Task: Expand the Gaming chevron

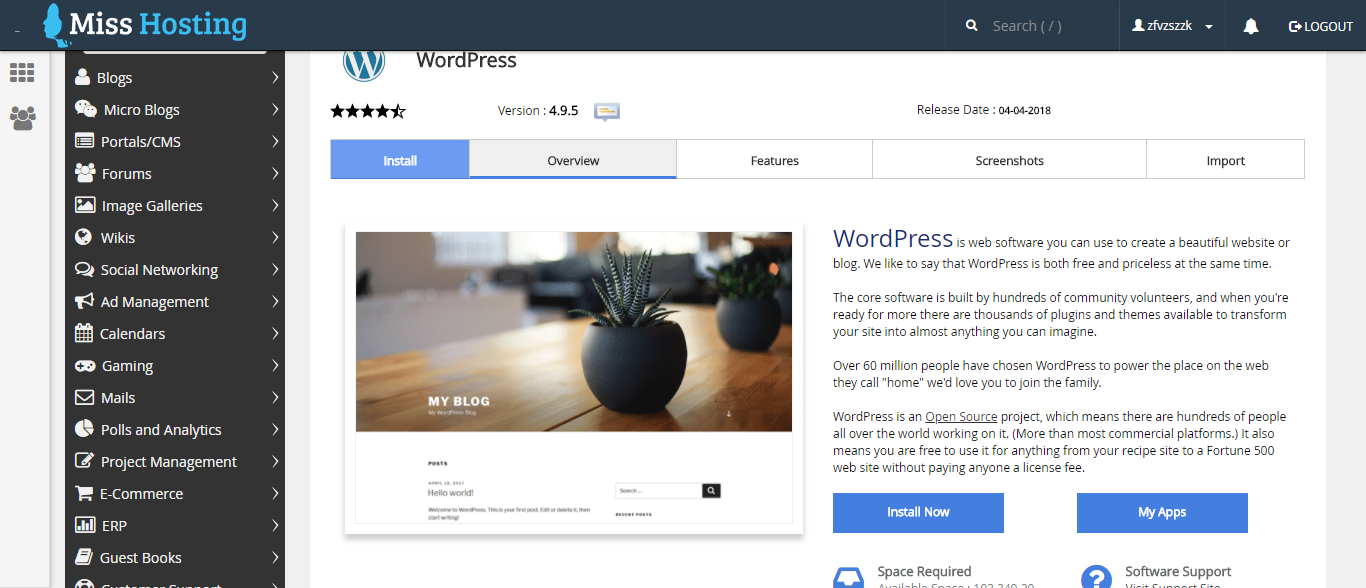Action: pos(275,365)
